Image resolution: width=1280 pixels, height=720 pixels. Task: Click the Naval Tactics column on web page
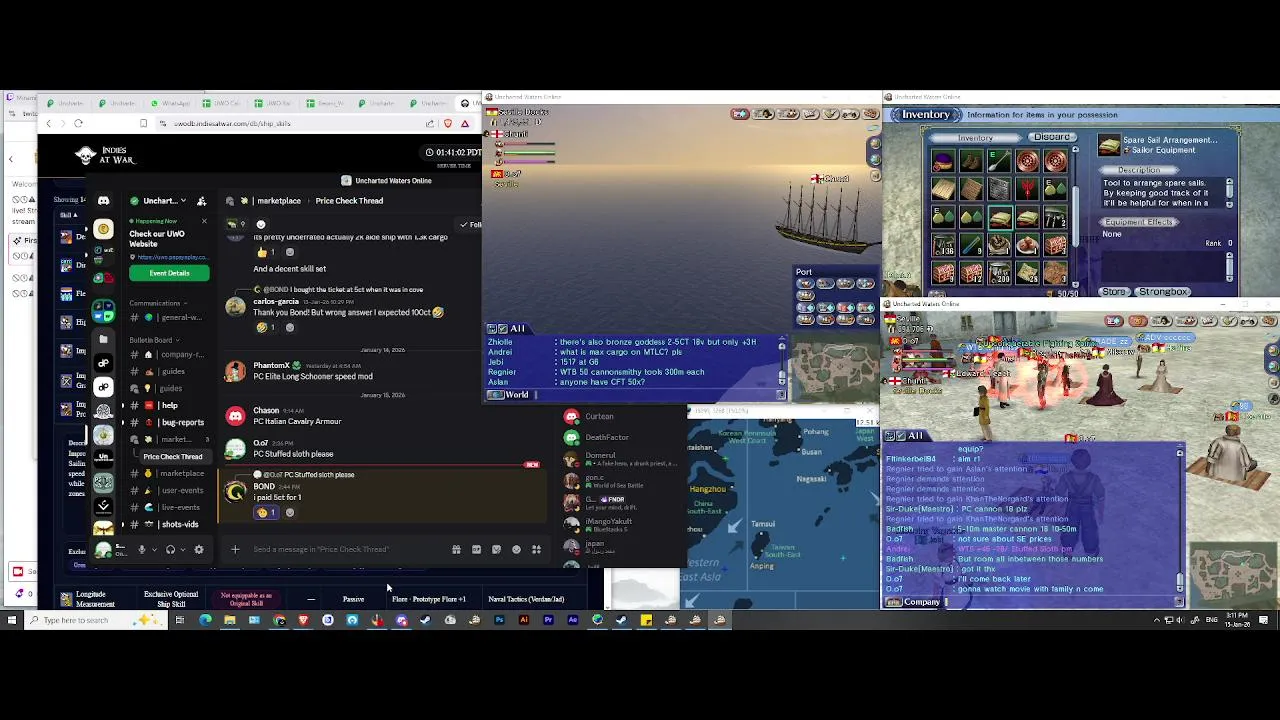[x=526, y=599]
